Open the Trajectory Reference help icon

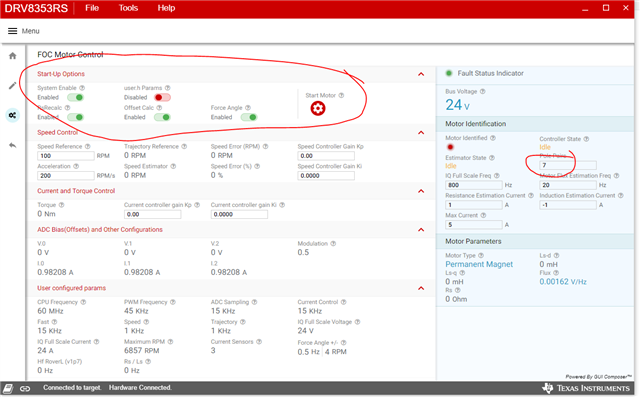pos(184,146)
